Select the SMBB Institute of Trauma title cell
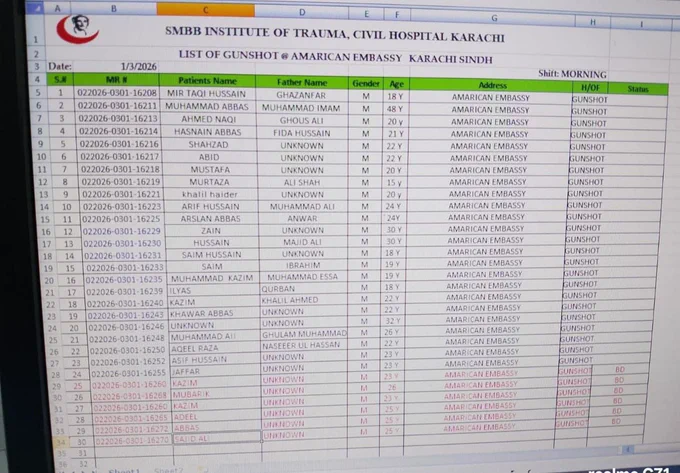Viewport: 680px width, 473px height. click(334, 34)
